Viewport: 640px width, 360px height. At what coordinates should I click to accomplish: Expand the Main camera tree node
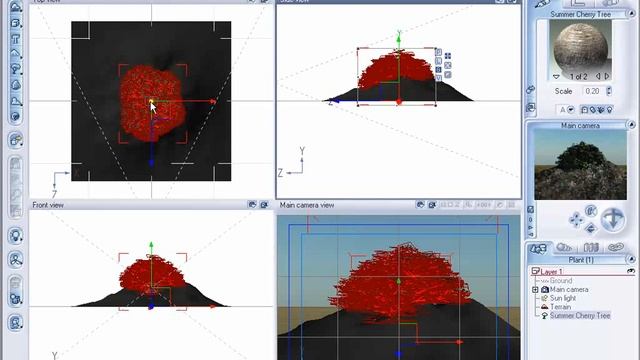click(536, 289)
